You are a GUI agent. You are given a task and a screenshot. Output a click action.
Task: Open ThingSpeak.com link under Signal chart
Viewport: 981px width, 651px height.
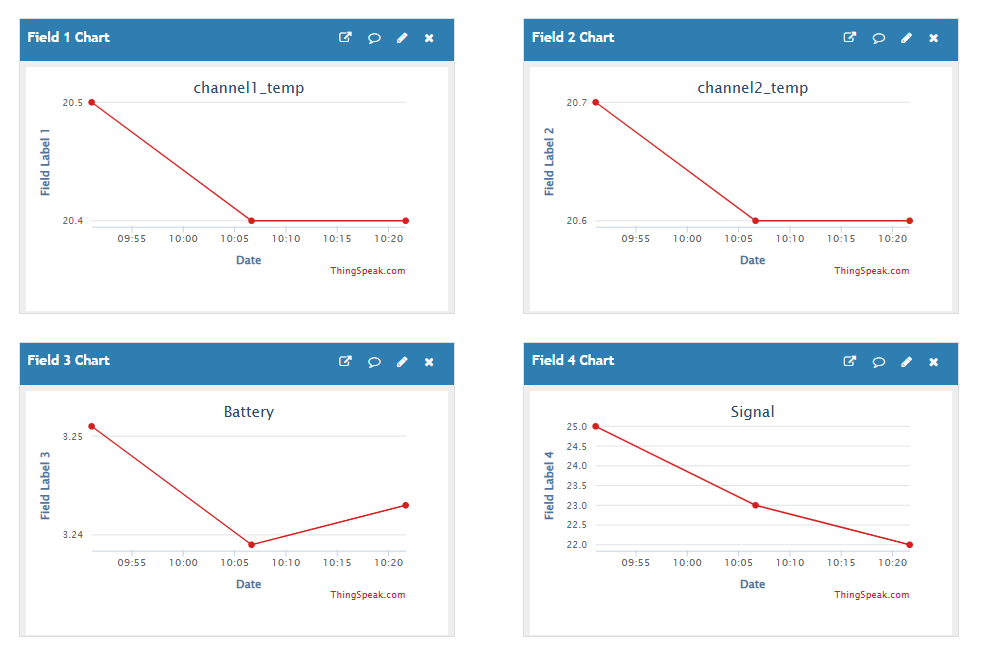pyautogui.click(x=872, y=595)
